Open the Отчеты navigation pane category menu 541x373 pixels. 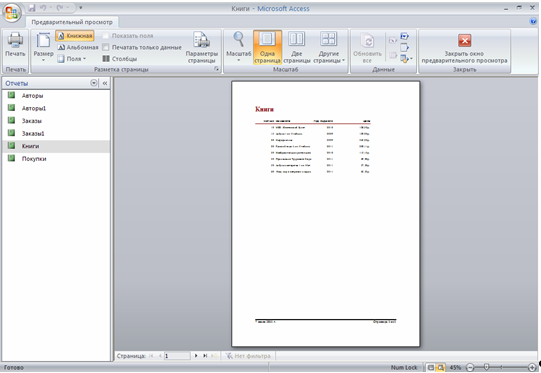94,83
